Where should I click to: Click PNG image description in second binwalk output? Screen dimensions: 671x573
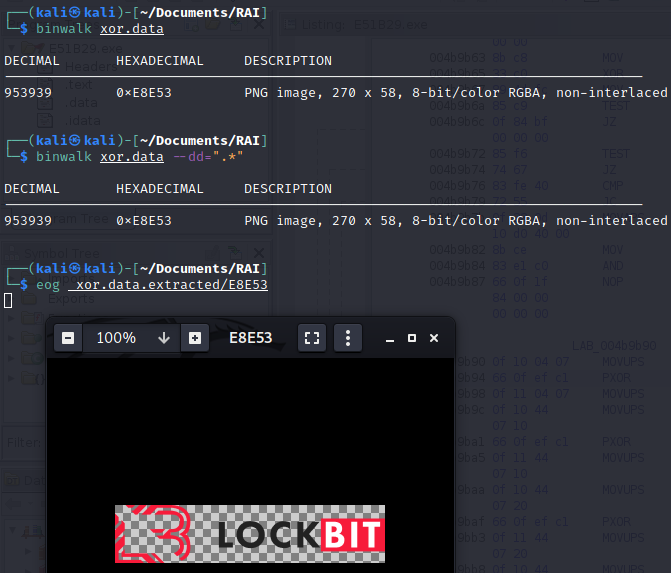[x=455, y=221]
